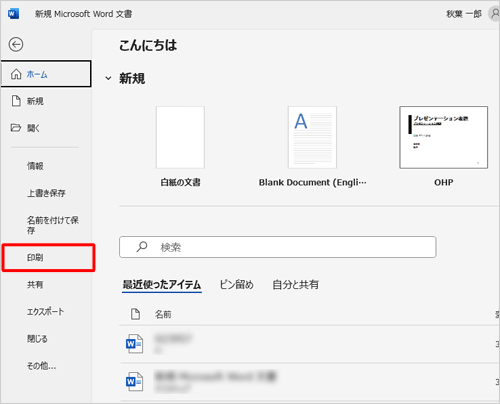Switch to 自分と共有 tab
This screenshot has width=500, height=404.
coord(295,285)
